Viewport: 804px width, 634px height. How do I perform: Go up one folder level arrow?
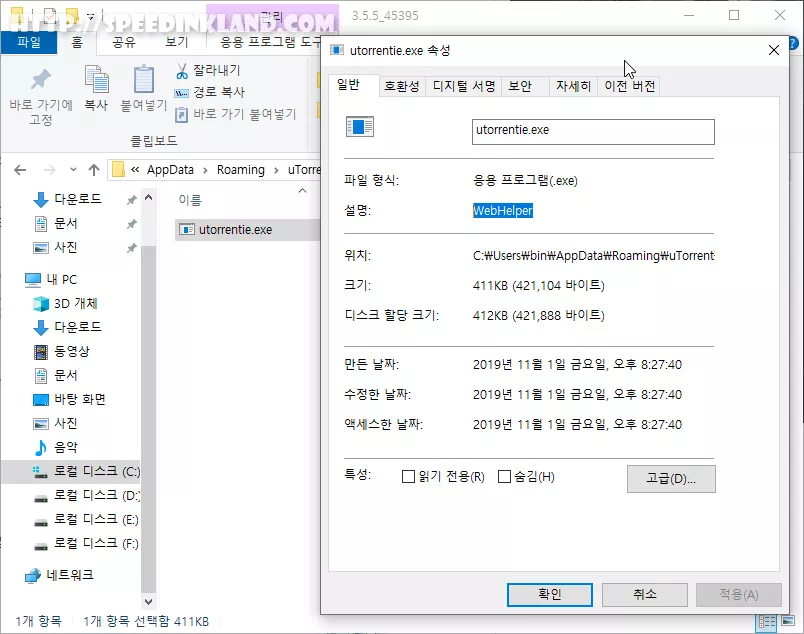point(94,170)
